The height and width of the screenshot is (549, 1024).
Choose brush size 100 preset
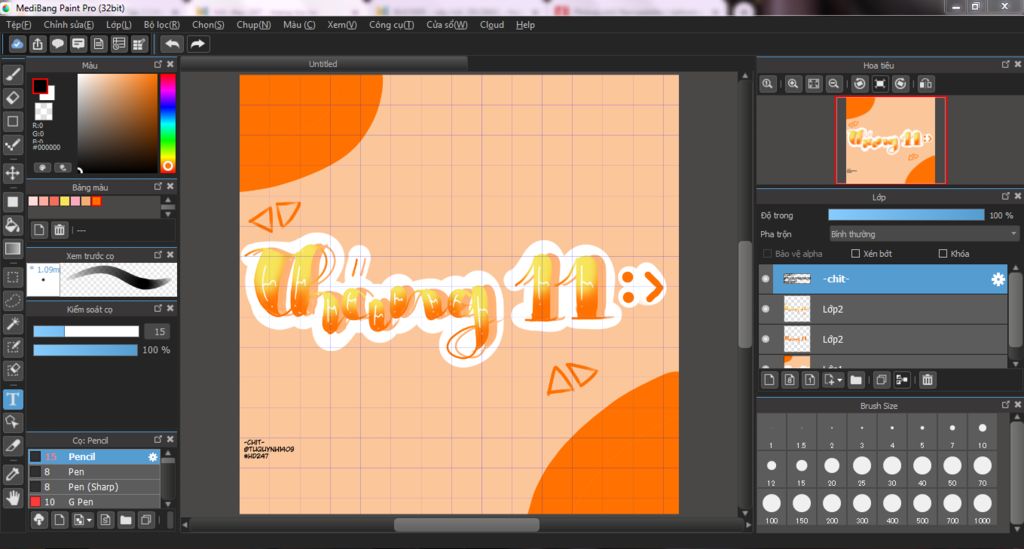pyautogui.click(x=771, y=507)
